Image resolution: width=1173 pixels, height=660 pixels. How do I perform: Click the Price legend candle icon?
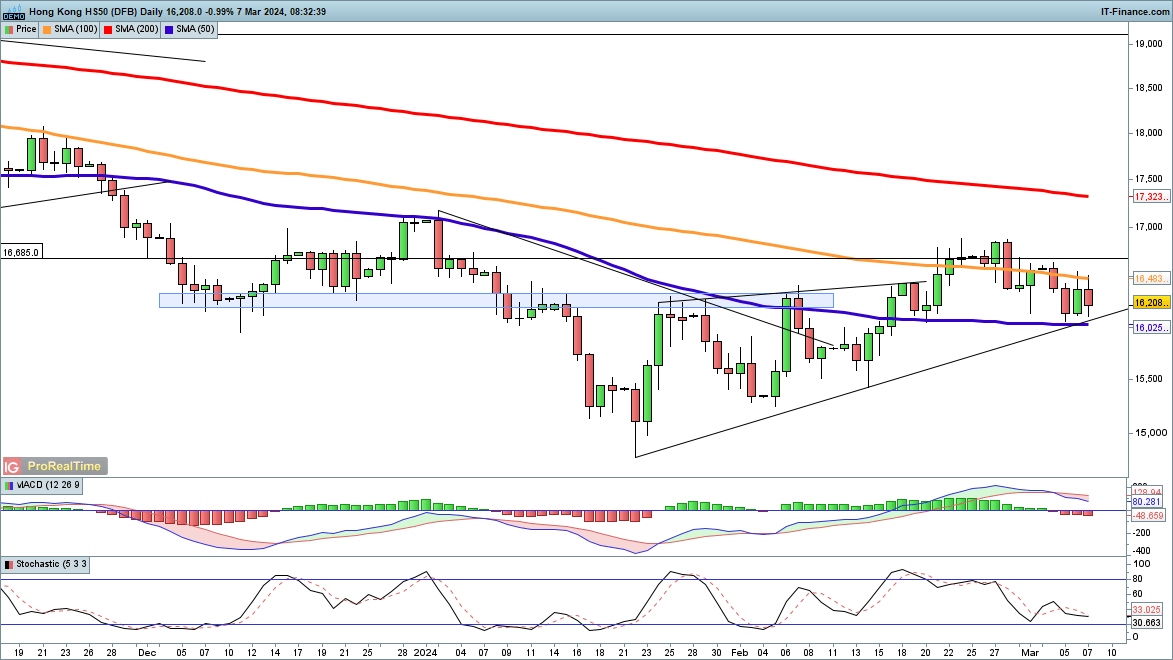click(9, 29)
